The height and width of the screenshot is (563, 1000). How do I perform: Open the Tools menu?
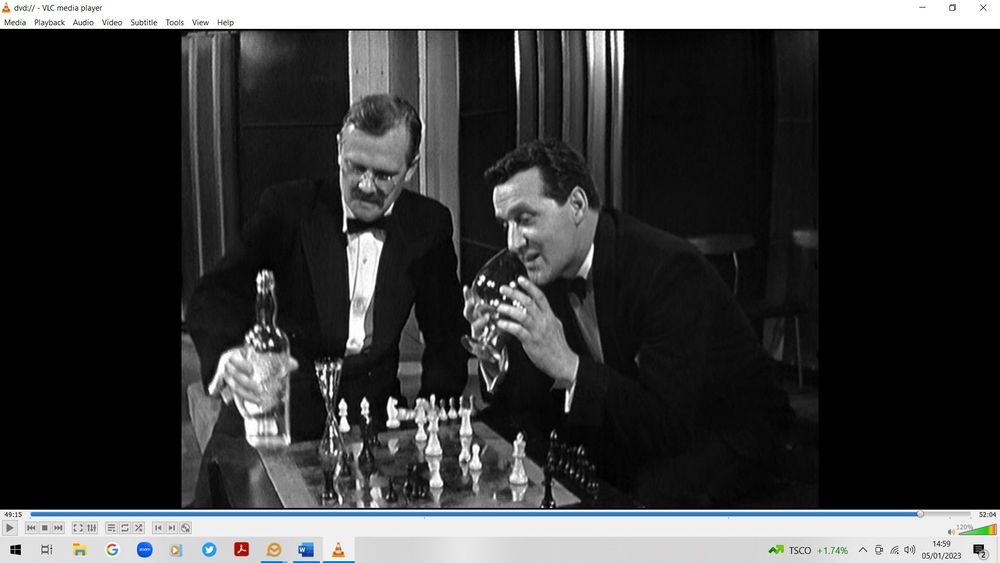[x=174, y=22]
